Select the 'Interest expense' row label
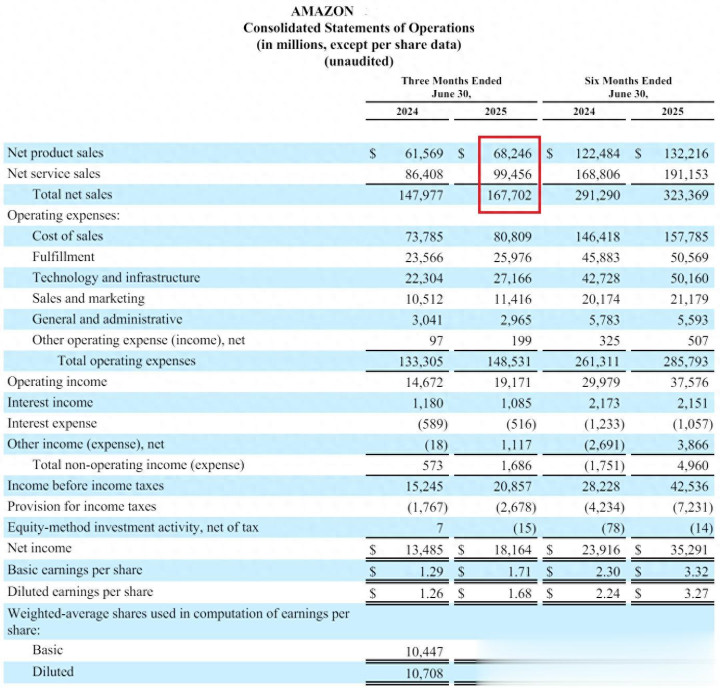The width and height of the screenshot is (720, 688). click(x=52, y=423)
